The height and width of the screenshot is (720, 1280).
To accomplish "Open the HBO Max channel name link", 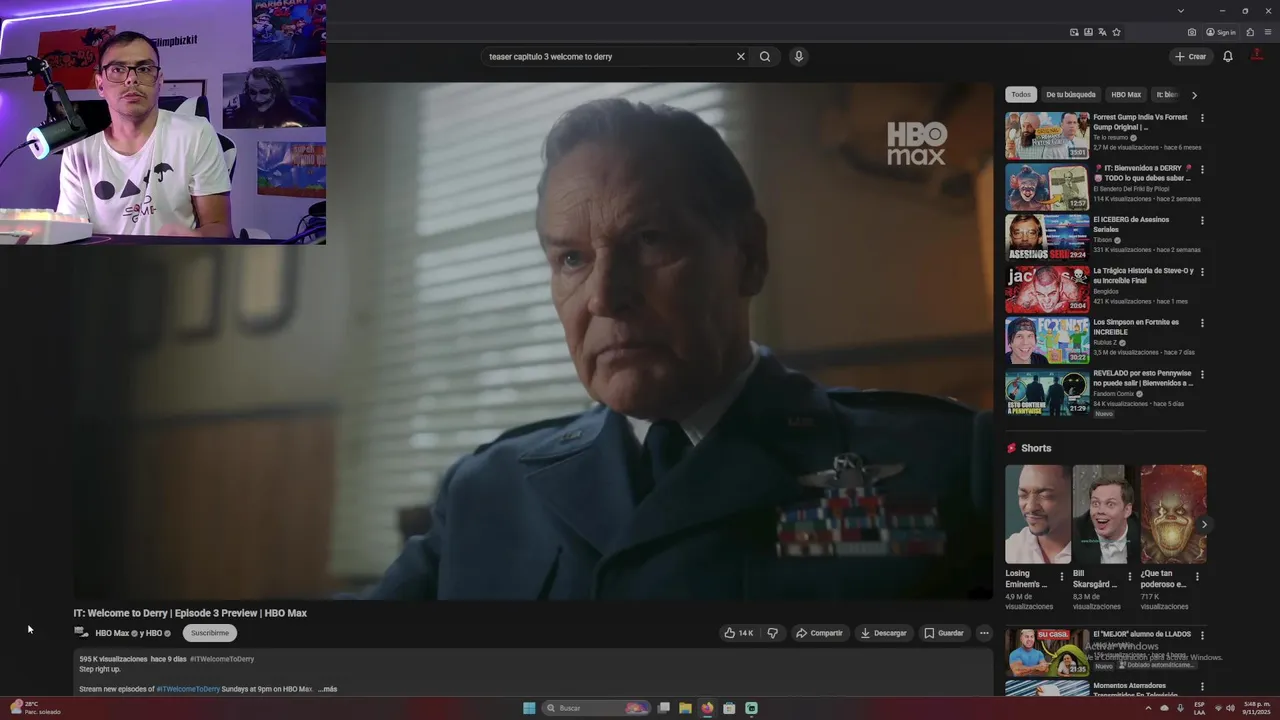I will [x=112, y=633].
